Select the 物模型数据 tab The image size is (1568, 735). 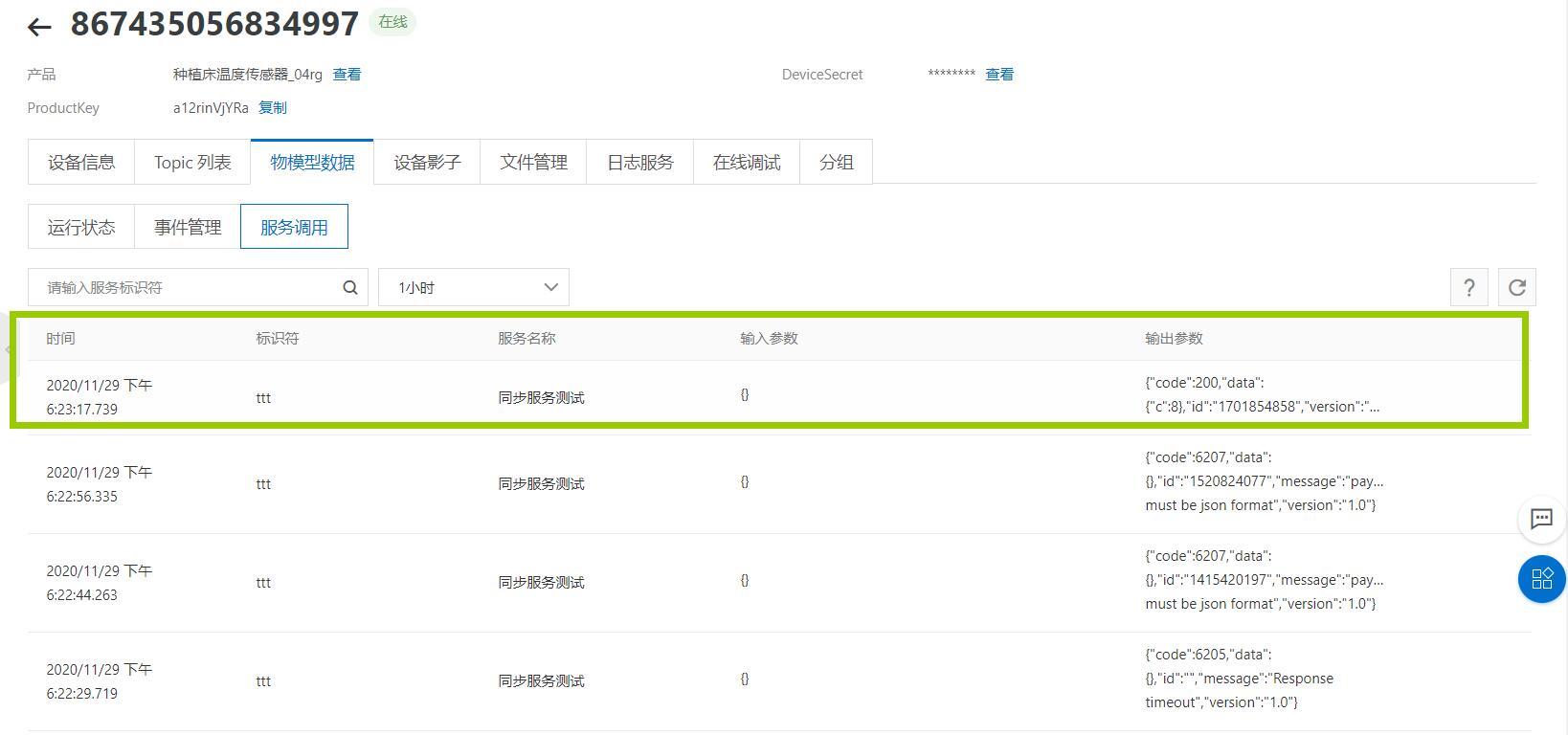pos(312,162)
